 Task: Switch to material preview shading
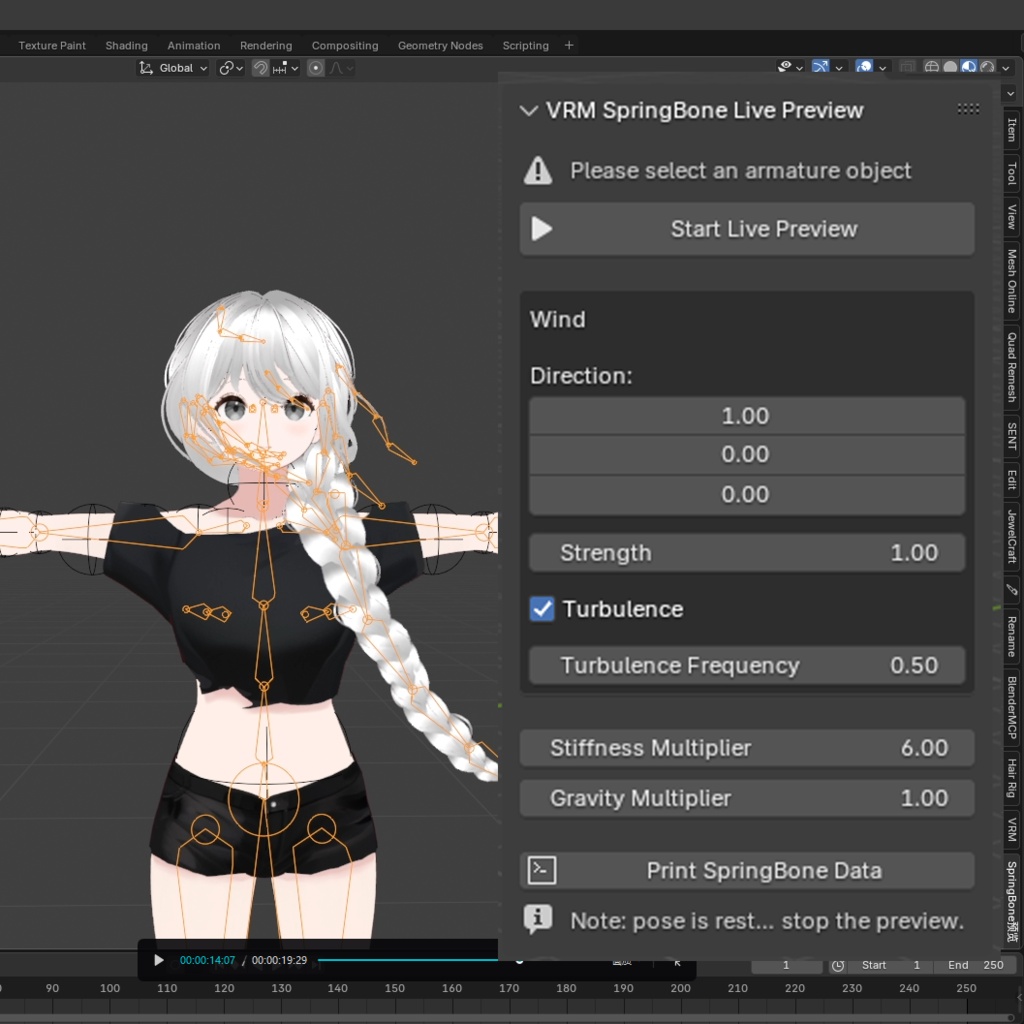tap(968, 67)
